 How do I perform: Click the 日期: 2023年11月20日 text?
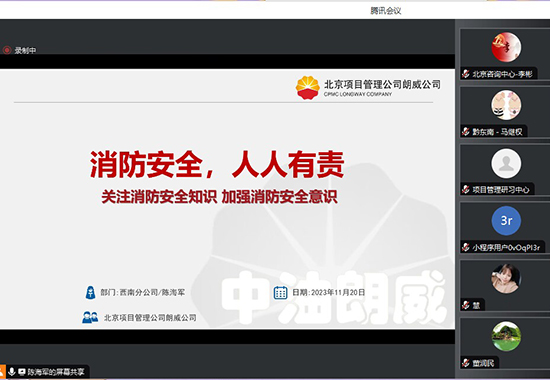click(x=329, y=292)
